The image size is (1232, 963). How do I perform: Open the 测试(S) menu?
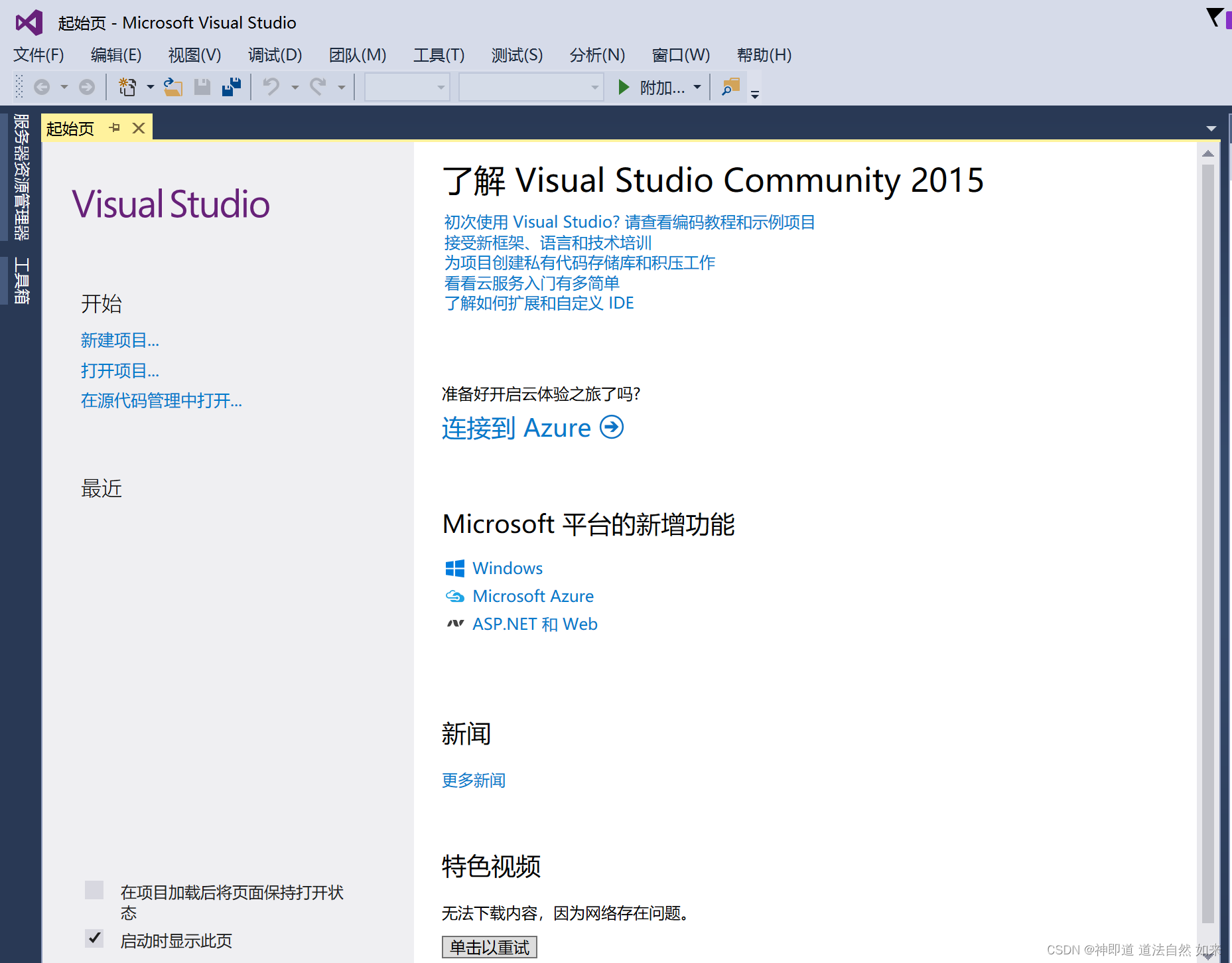click(x=517, y=55)
